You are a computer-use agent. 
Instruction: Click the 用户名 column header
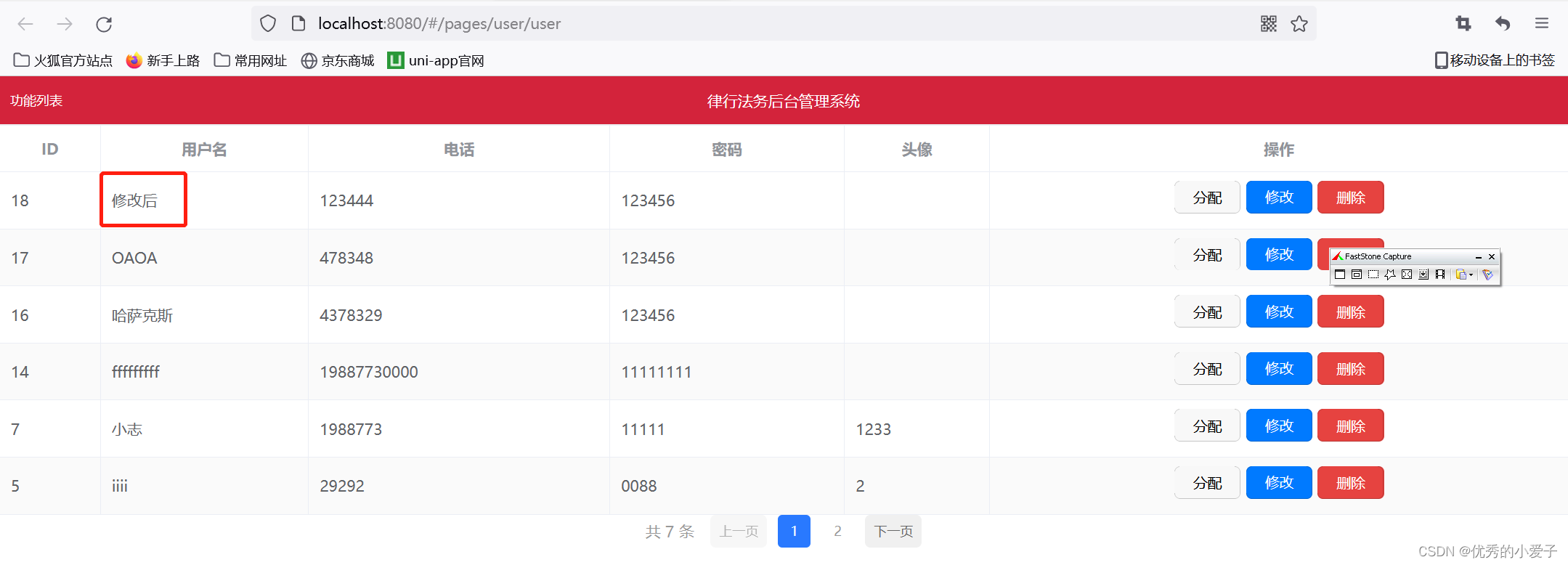tap(204, 150)
